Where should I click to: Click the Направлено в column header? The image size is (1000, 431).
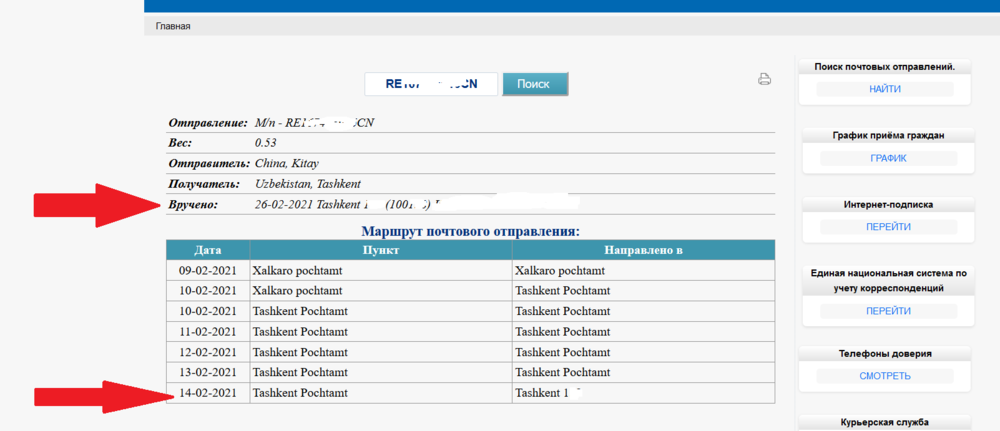(642, 250)
